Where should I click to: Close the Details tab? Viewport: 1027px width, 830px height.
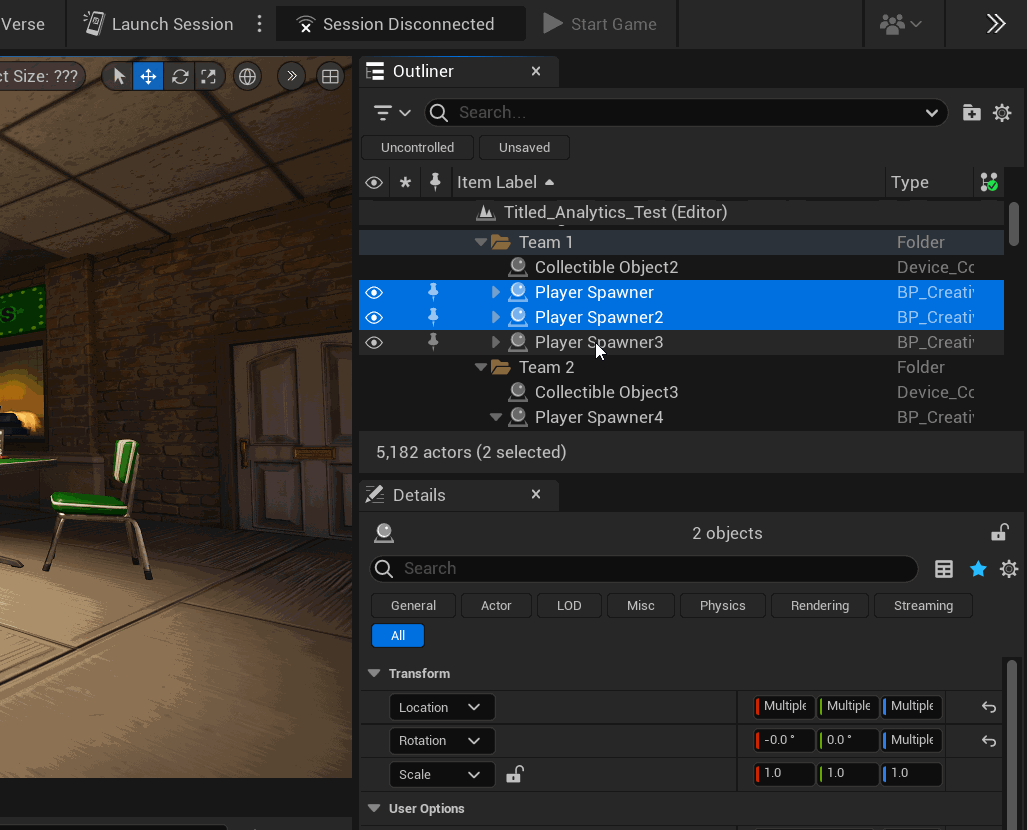click(536, 495)
